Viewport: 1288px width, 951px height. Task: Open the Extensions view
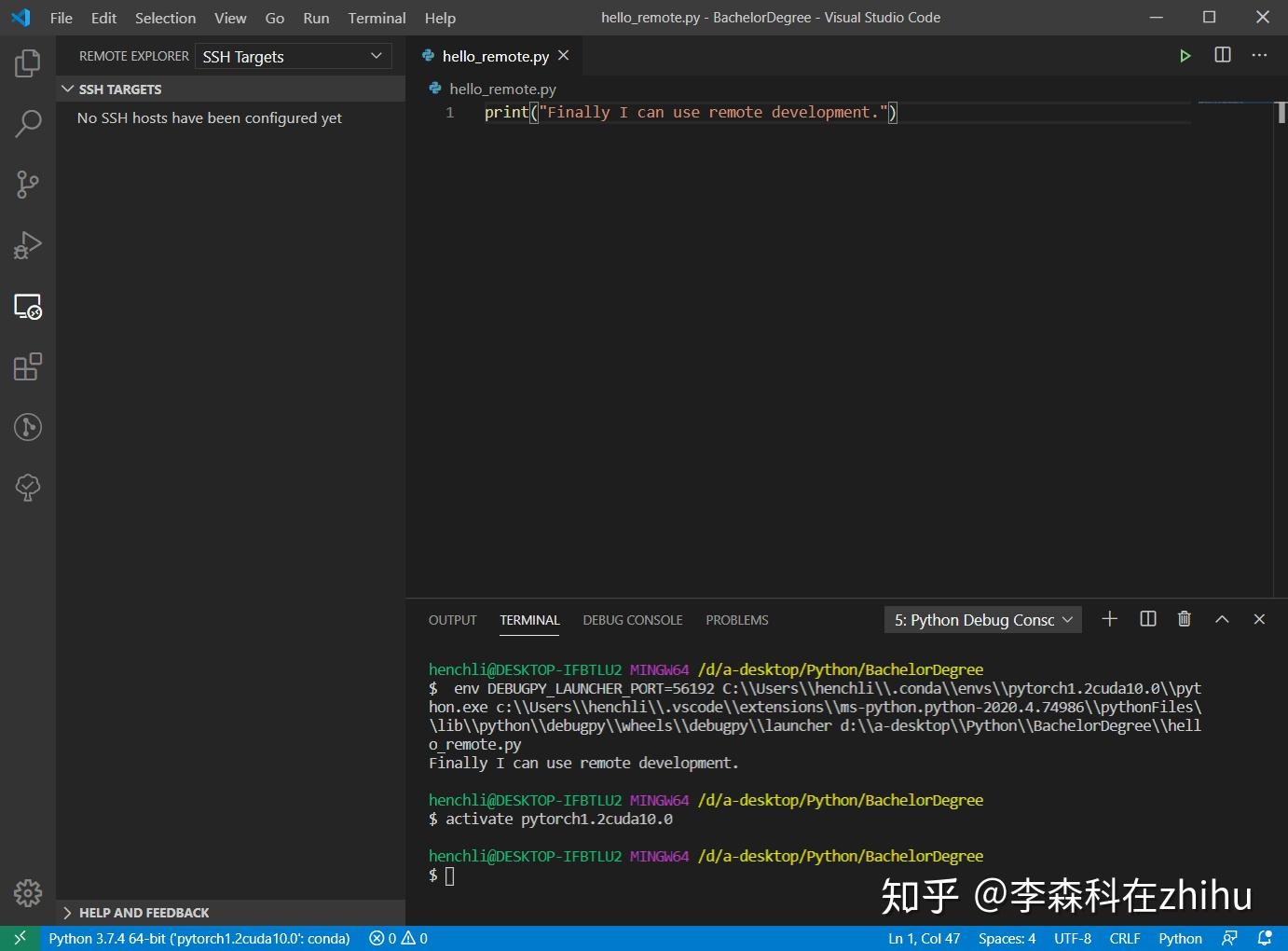pos(27,366)
